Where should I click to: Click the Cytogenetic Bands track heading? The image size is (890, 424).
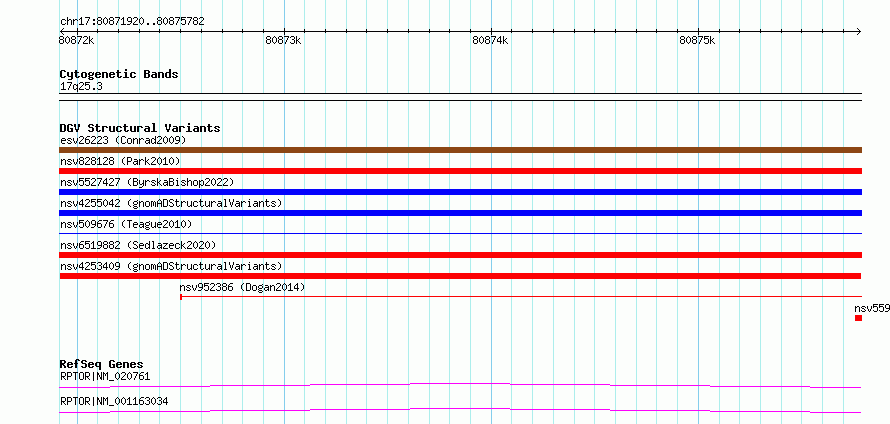coord(119,74)
